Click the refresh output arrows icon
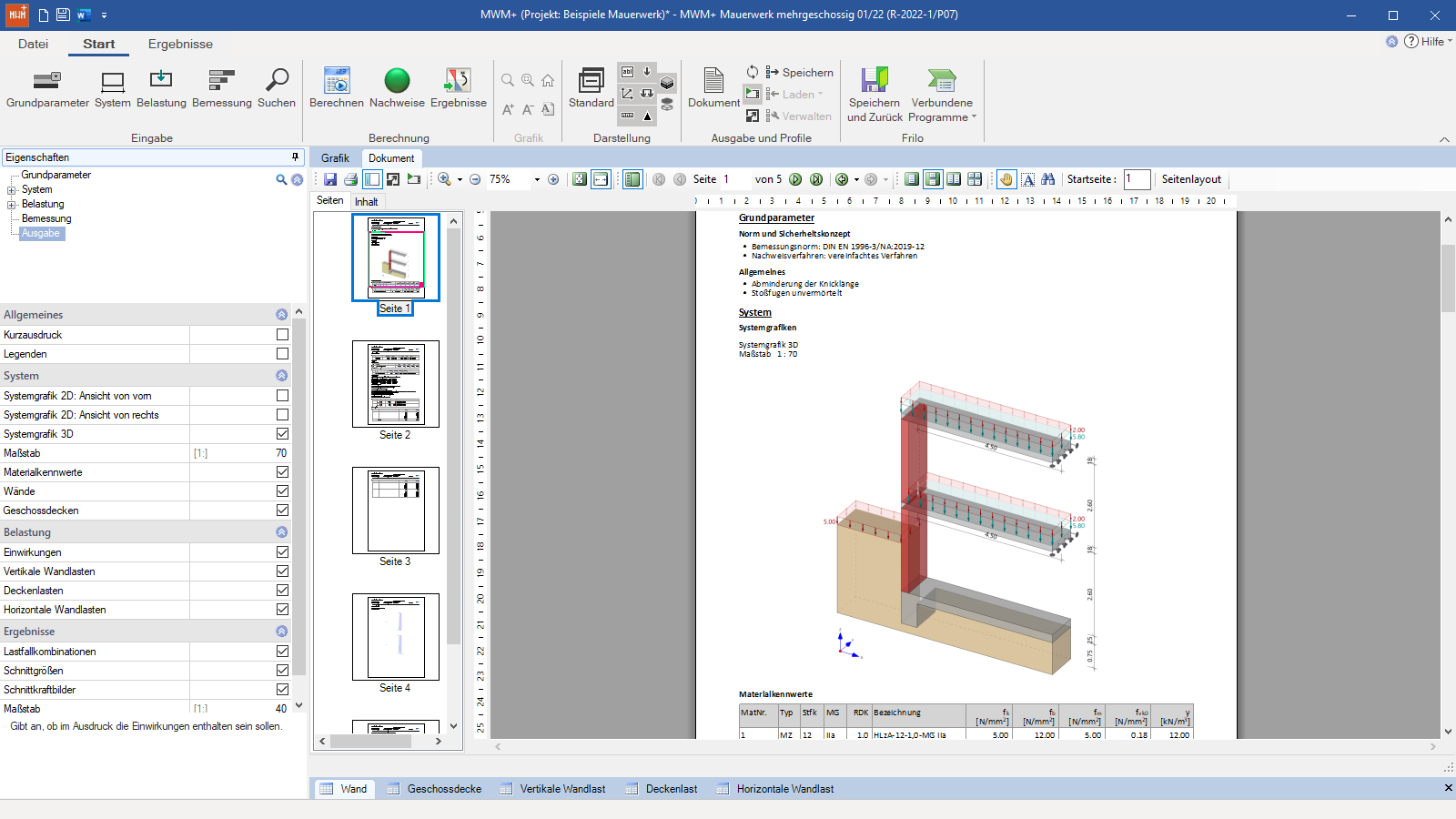 [x=753, y=72]
